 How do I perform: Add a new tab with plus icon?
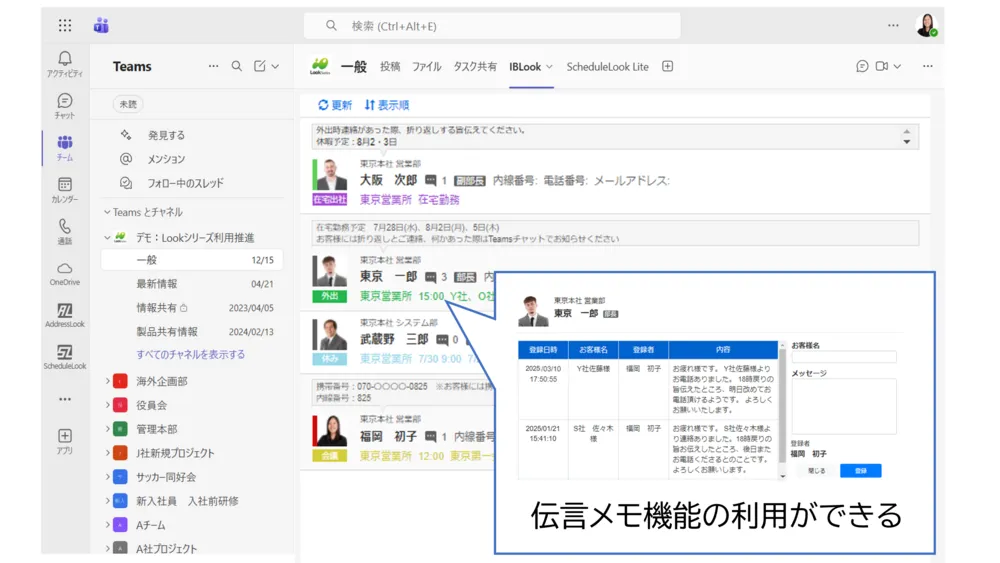coord(668,66)
